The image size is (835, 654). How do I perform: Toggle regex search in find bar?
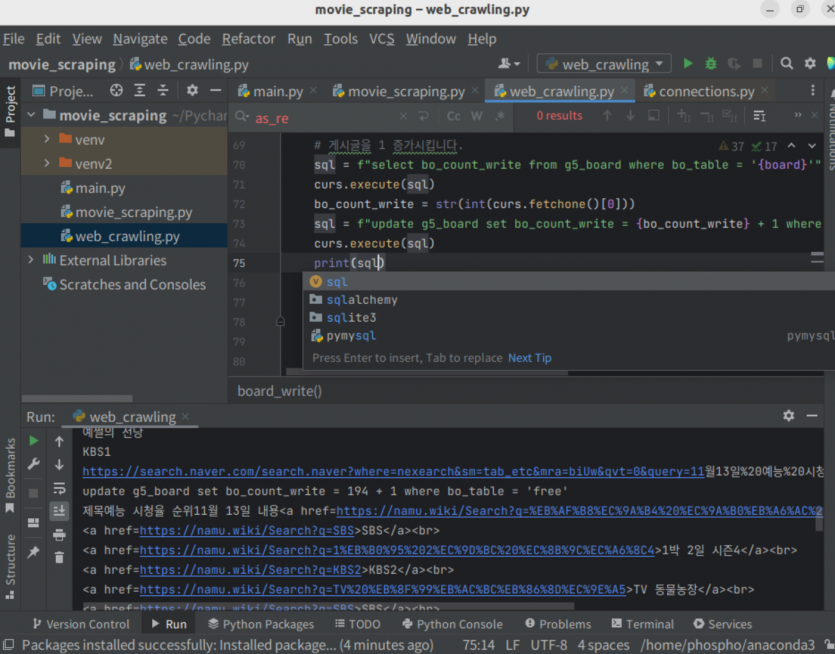tap(500, 116)
